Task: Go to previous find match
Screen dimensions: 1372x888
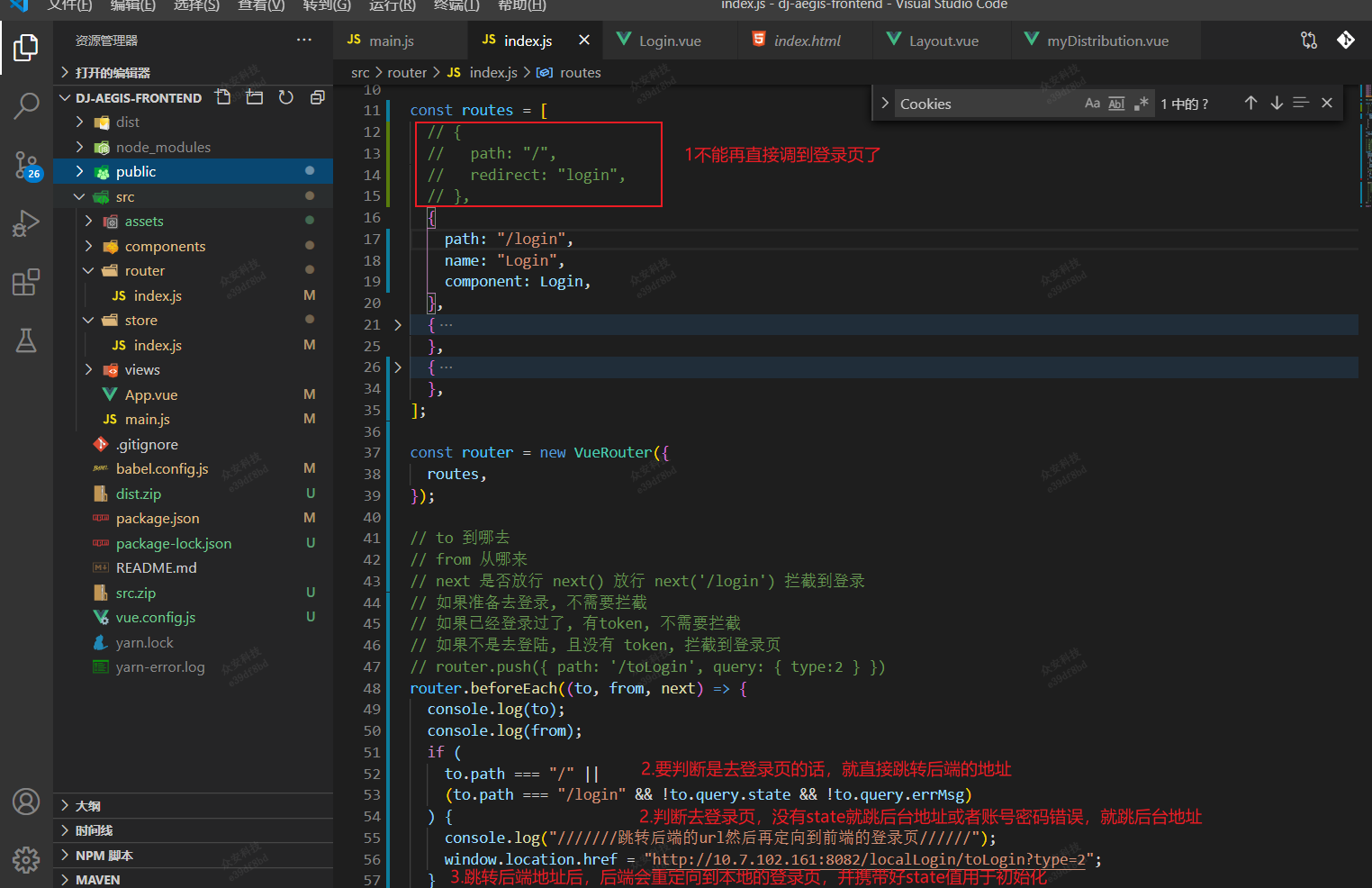Action: point(1250,104)
